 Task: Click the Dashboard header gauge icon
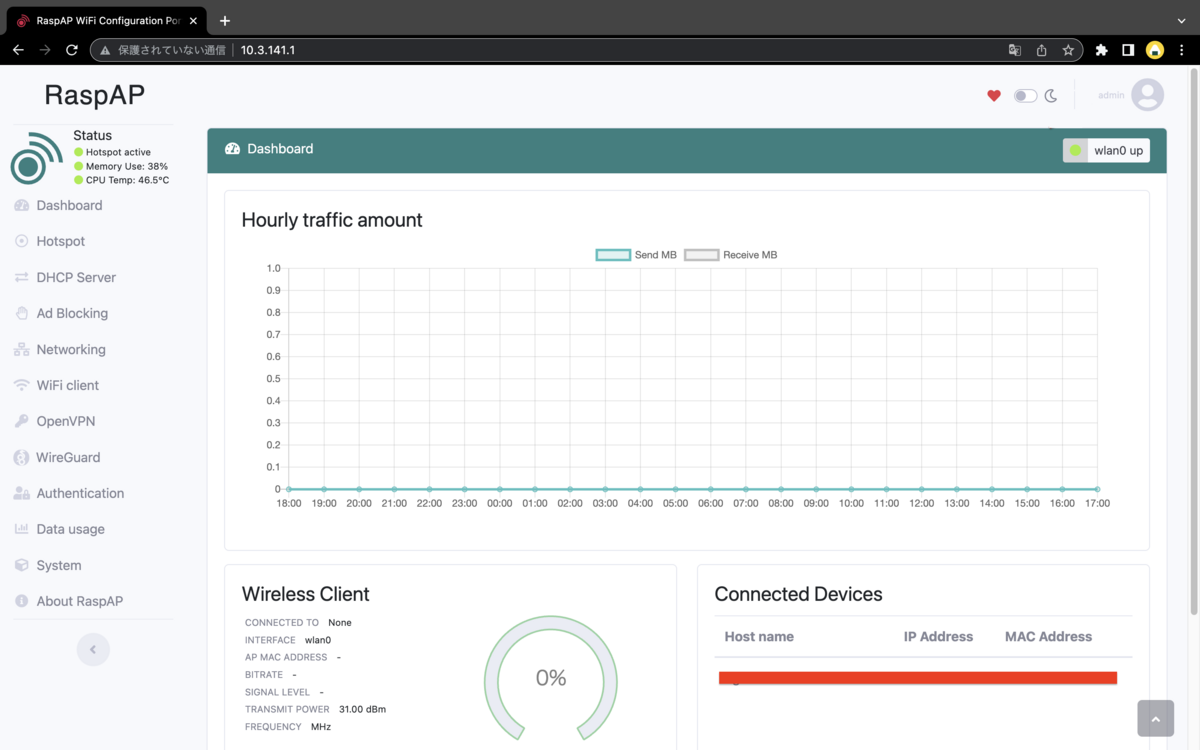[232, 149]
